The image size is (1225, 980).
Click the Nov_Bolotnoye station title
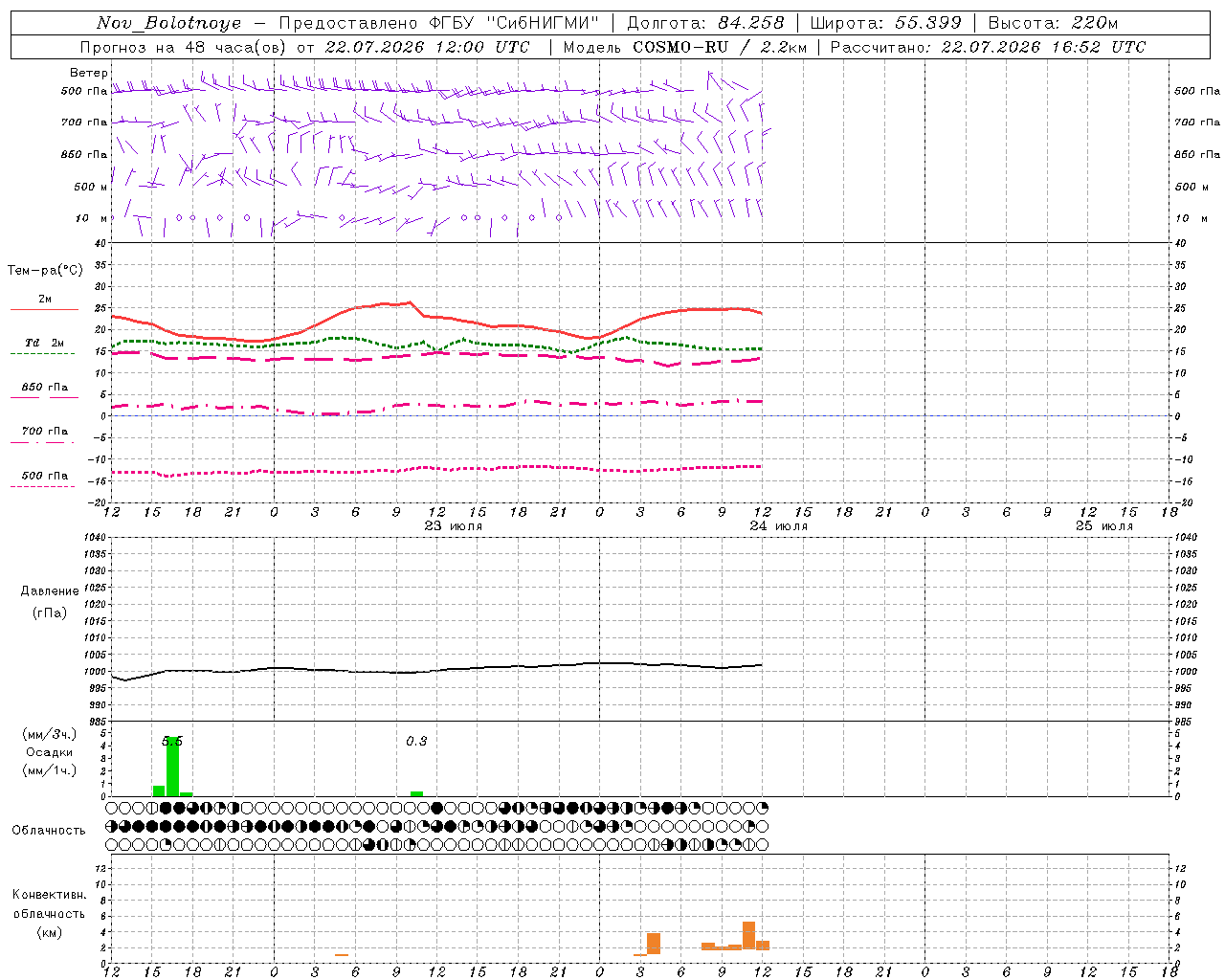[x=169, y=23]
